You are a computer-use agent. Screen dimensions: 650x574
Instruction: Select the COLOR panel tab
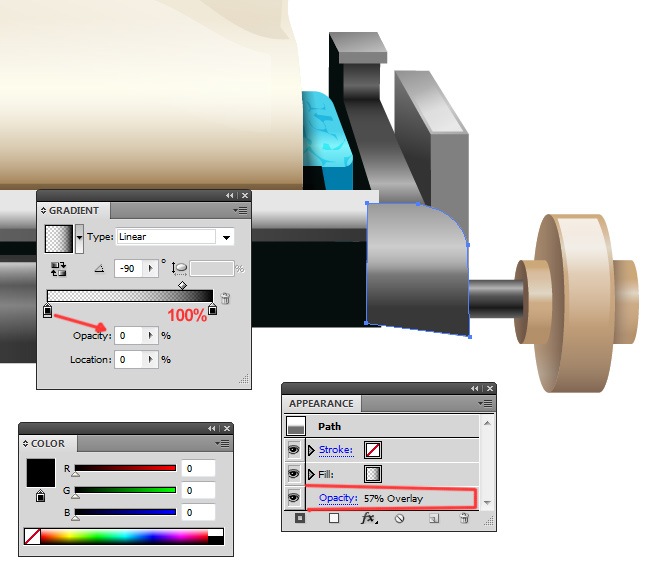(48, 443)
